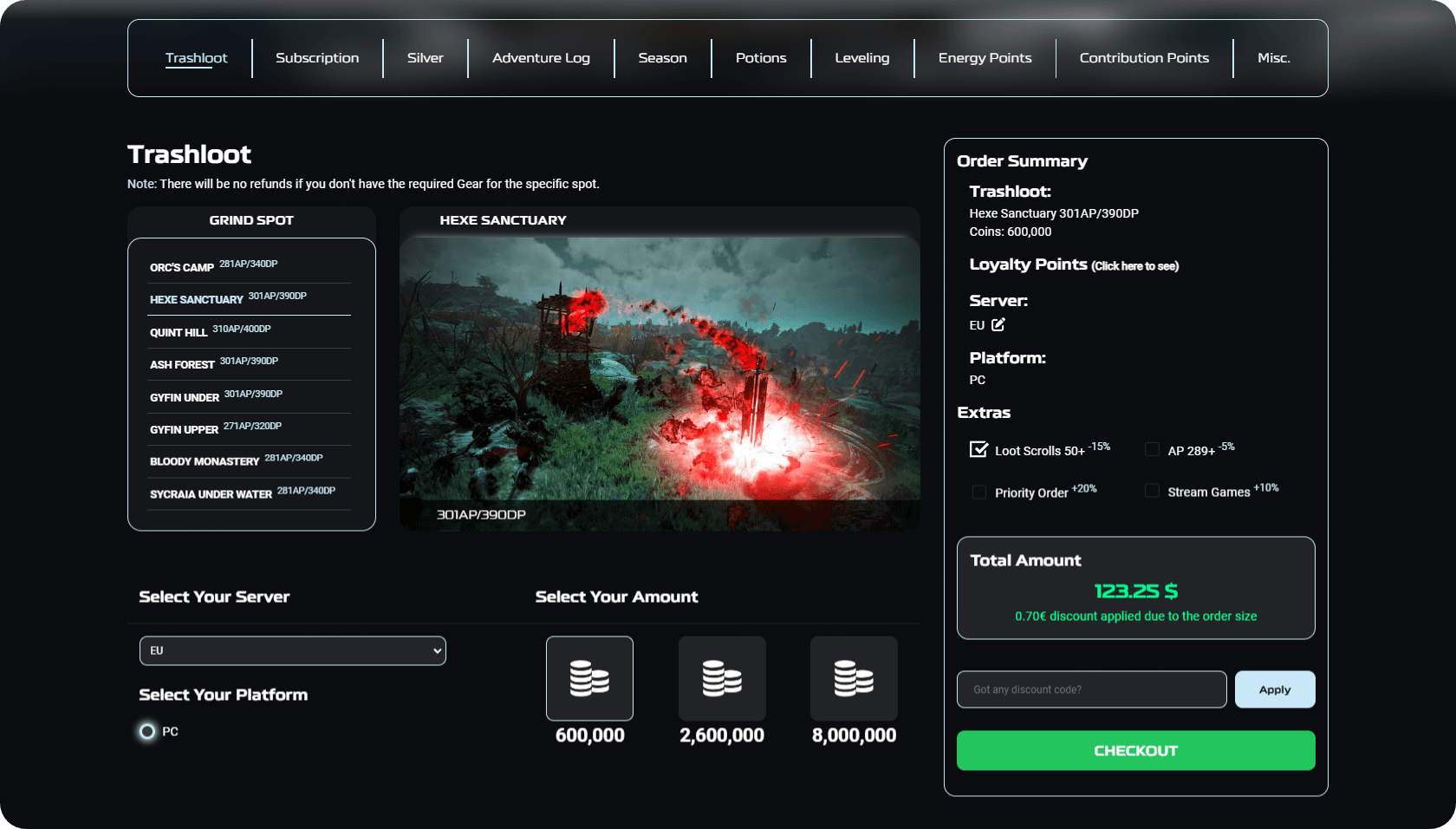Go to the Misc. tab
The width and height of the screenshot is (1456, 829).
[1274, 58]
